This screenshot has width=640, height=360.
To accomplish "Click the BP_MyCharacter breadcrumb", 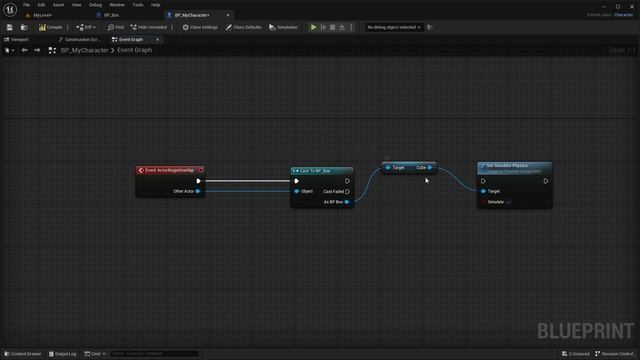I will 84,50.
